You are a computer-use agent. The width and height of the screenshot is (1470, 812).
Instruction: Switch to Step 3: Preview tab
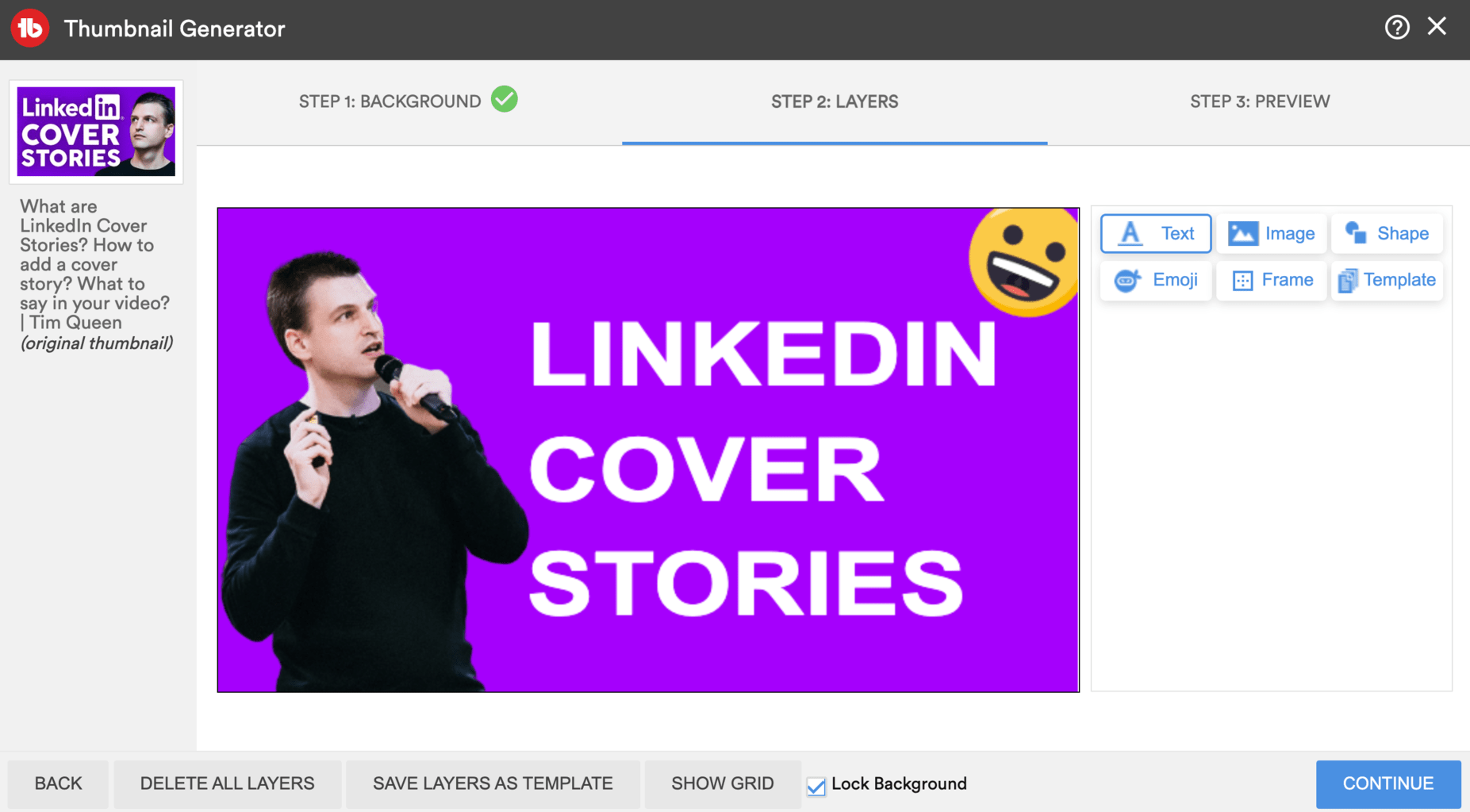coord(1260,101)
